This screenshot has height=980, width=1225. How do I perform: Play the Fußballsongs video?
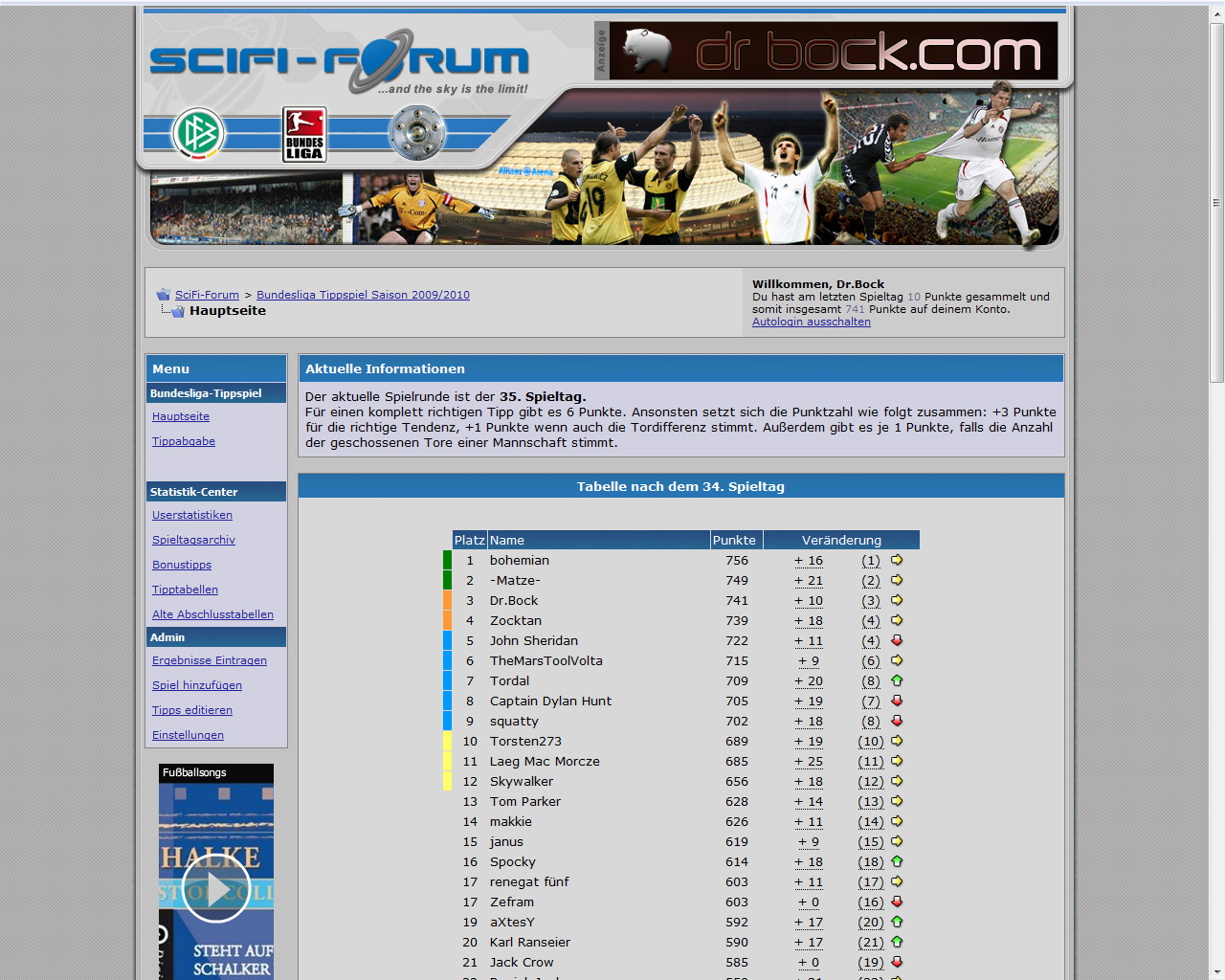coord(215,888)
